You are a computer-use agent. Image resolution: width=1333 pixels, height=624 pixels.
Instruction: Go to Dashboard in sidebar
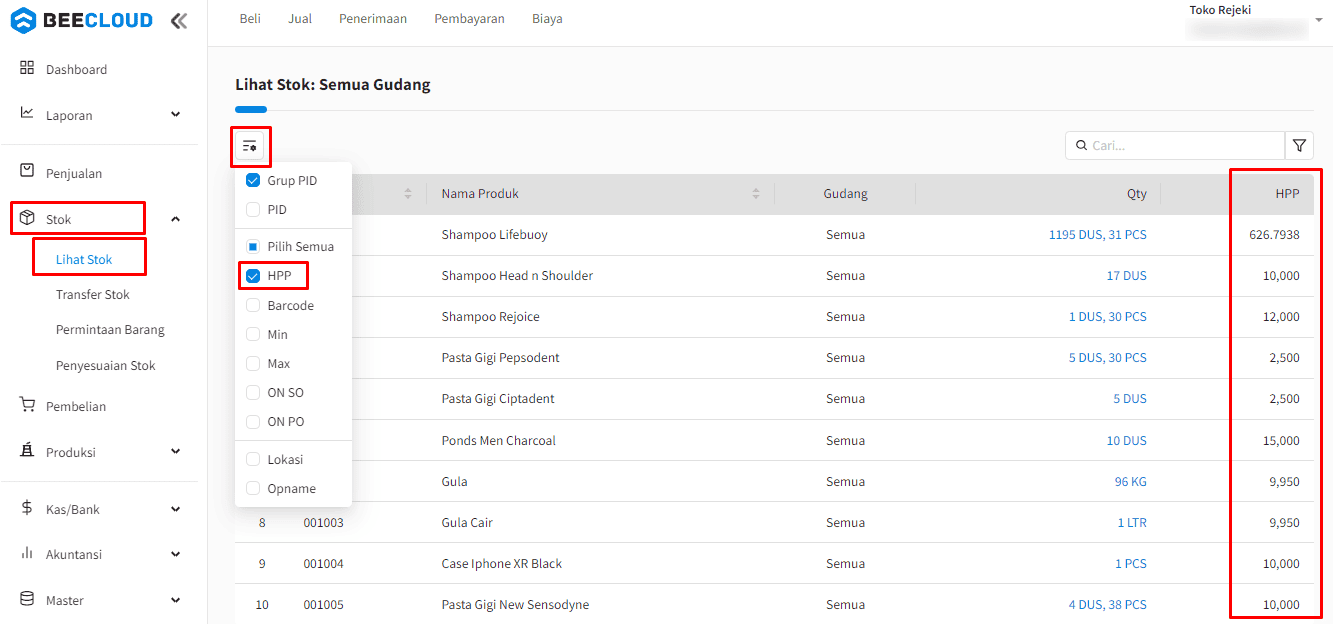click(76, 70)
